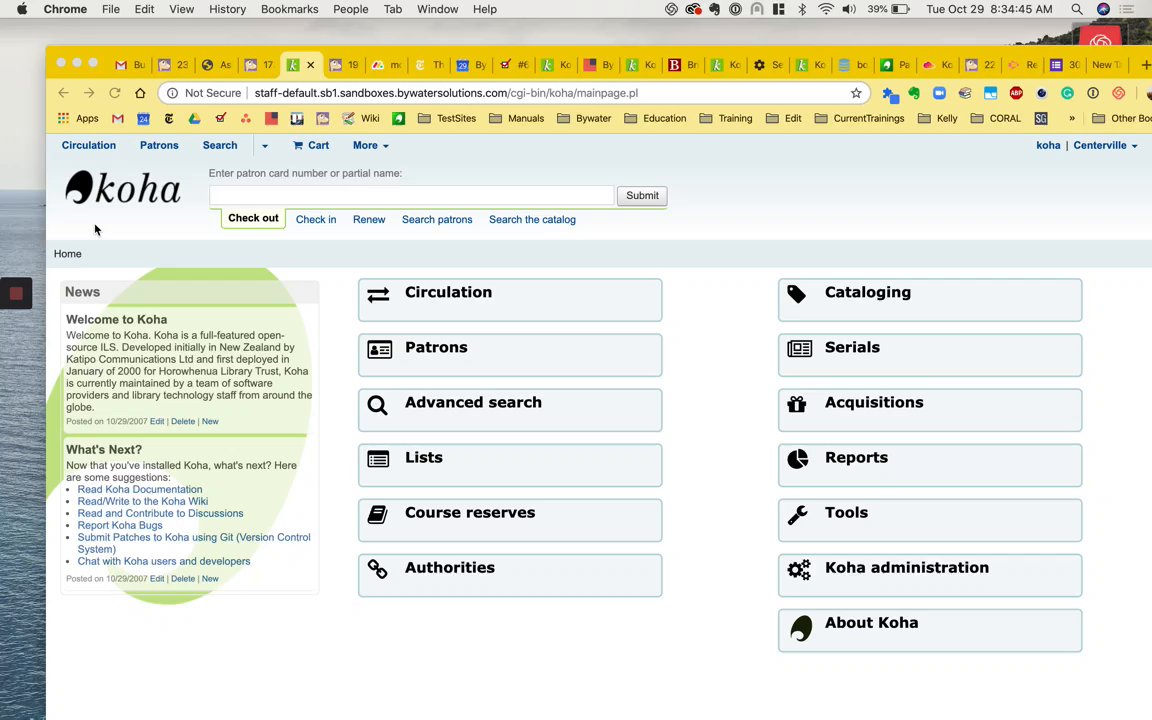The image size is (1152, 720).
Task: Open Patrons in the top navigation
Action: pos(159,145)
